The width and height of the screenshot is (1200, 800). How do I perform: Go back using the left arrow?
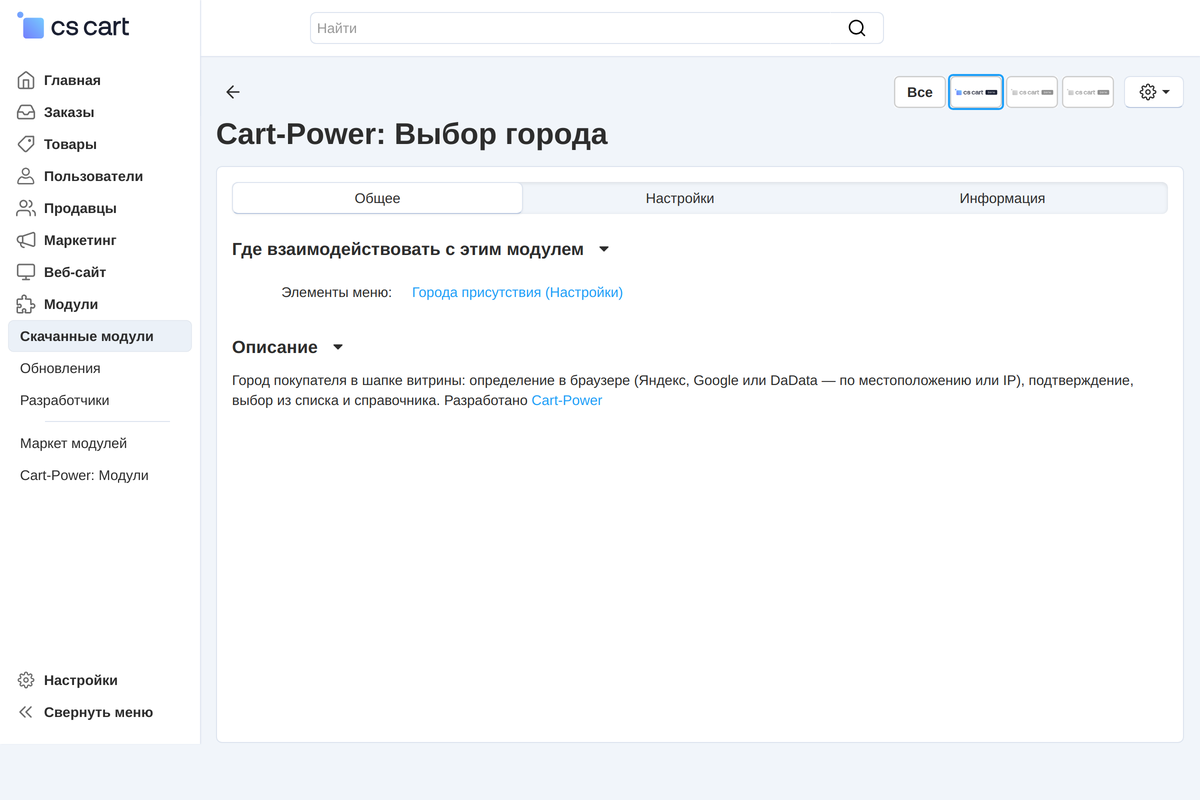pos(233,92)
